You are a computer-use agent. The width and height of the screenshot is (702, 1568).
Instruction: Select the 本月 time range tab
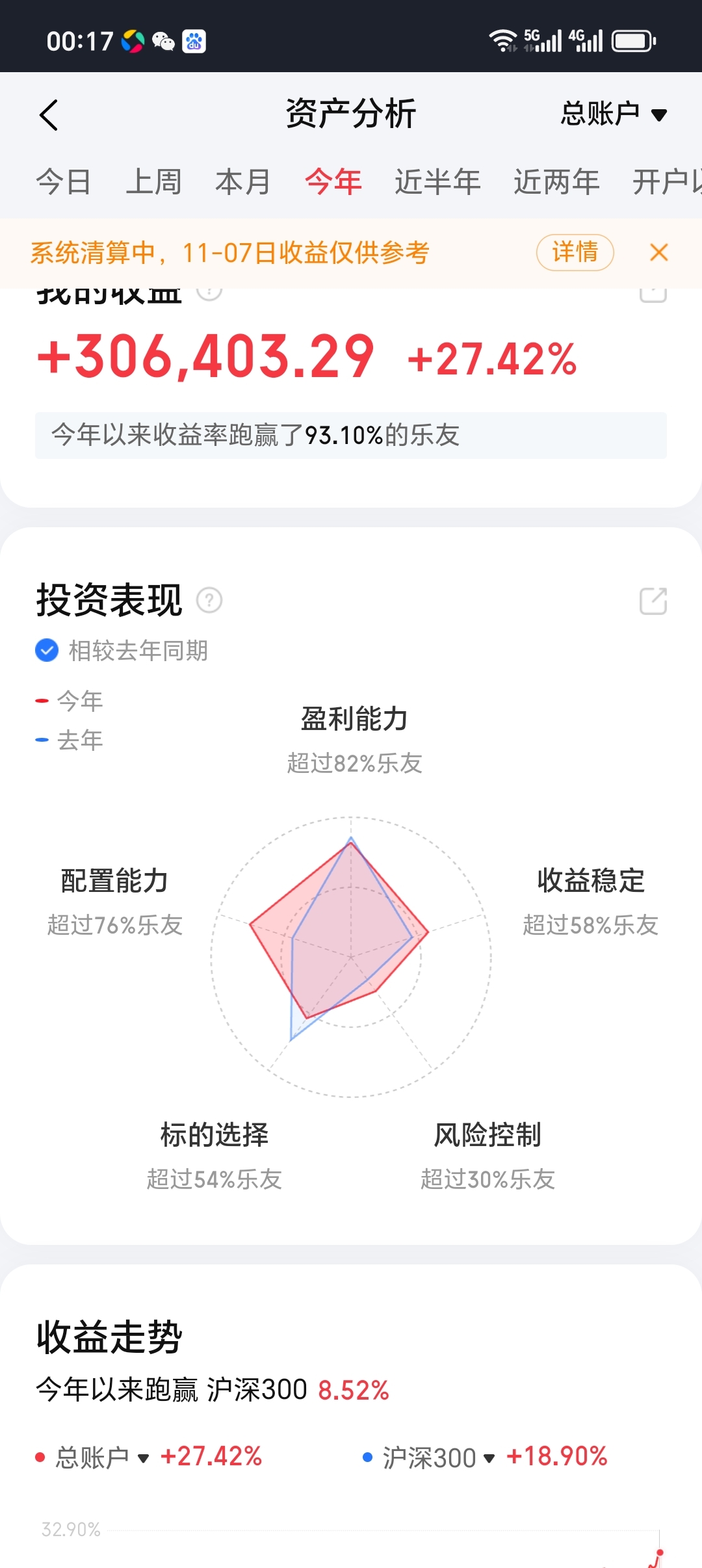pos(242,182)
